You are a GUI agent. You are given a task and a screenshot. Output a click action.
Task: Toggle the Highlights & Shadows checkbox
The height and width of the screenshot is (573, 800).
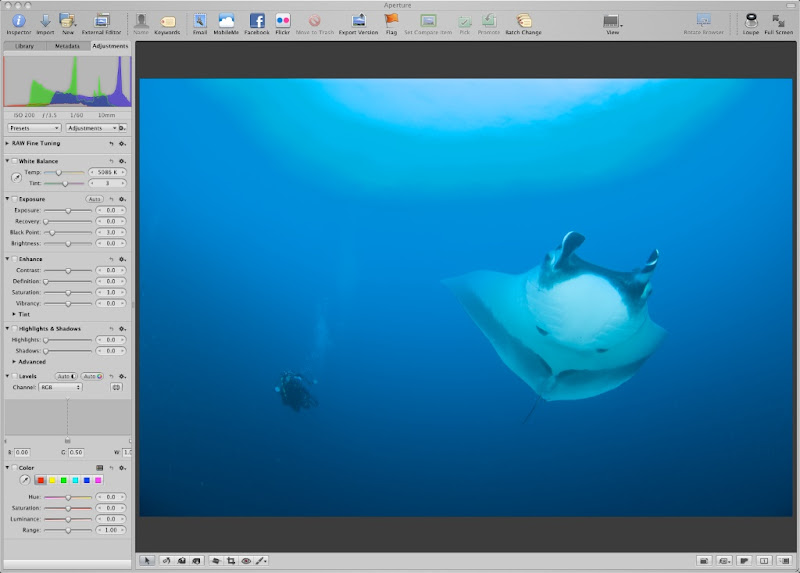click(15, 328)
